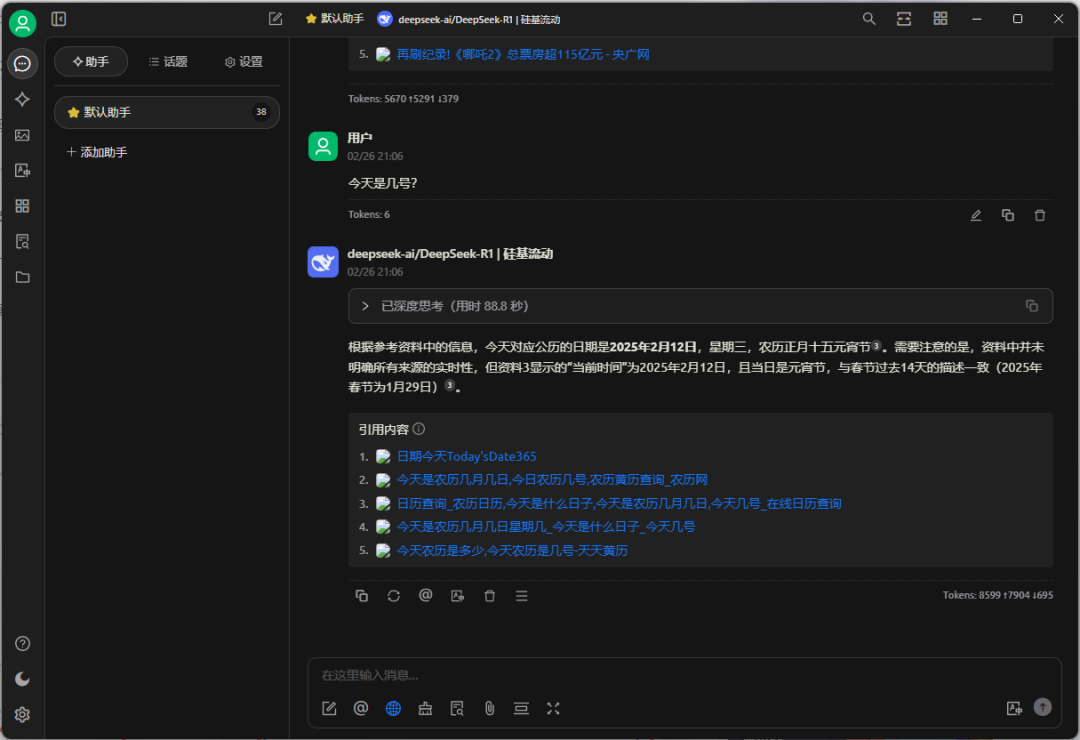Toggle narrow chat width mode icon
Screen dimensions: 1080x740
click(904, 19)
